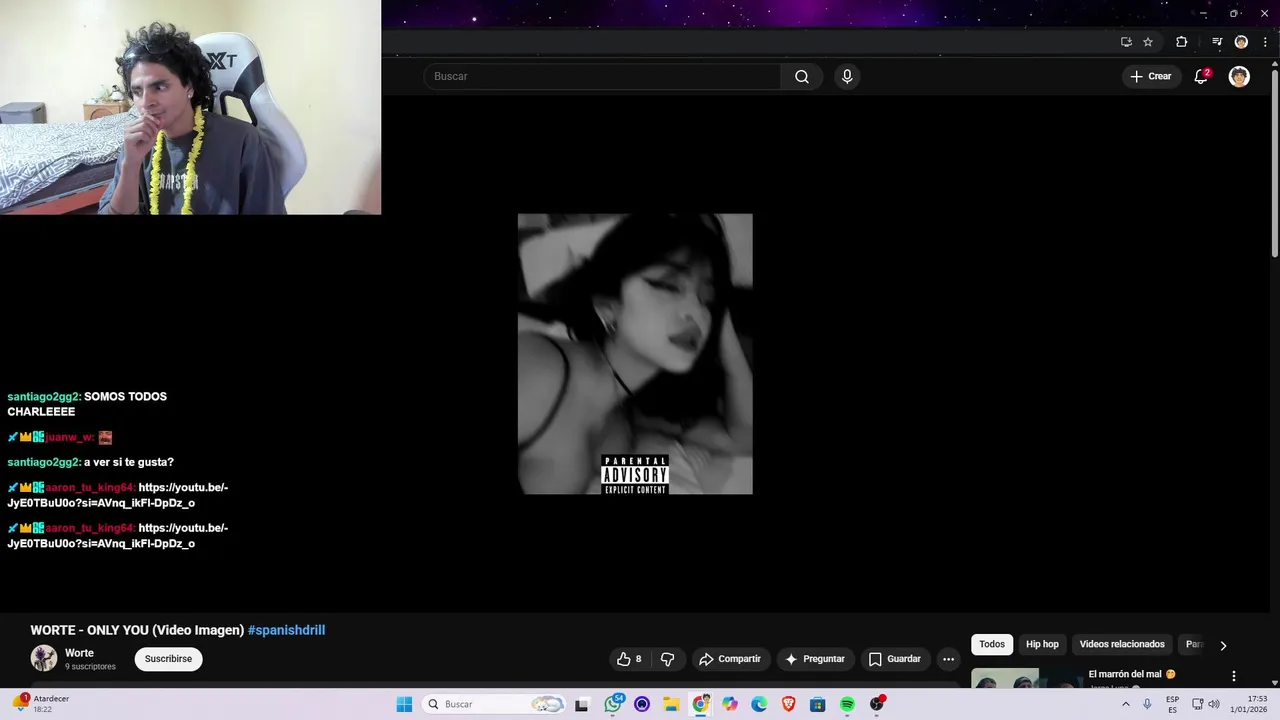Click chat username juanw_w
Screen dimensions: 1280x720
(x=69, y=437)
